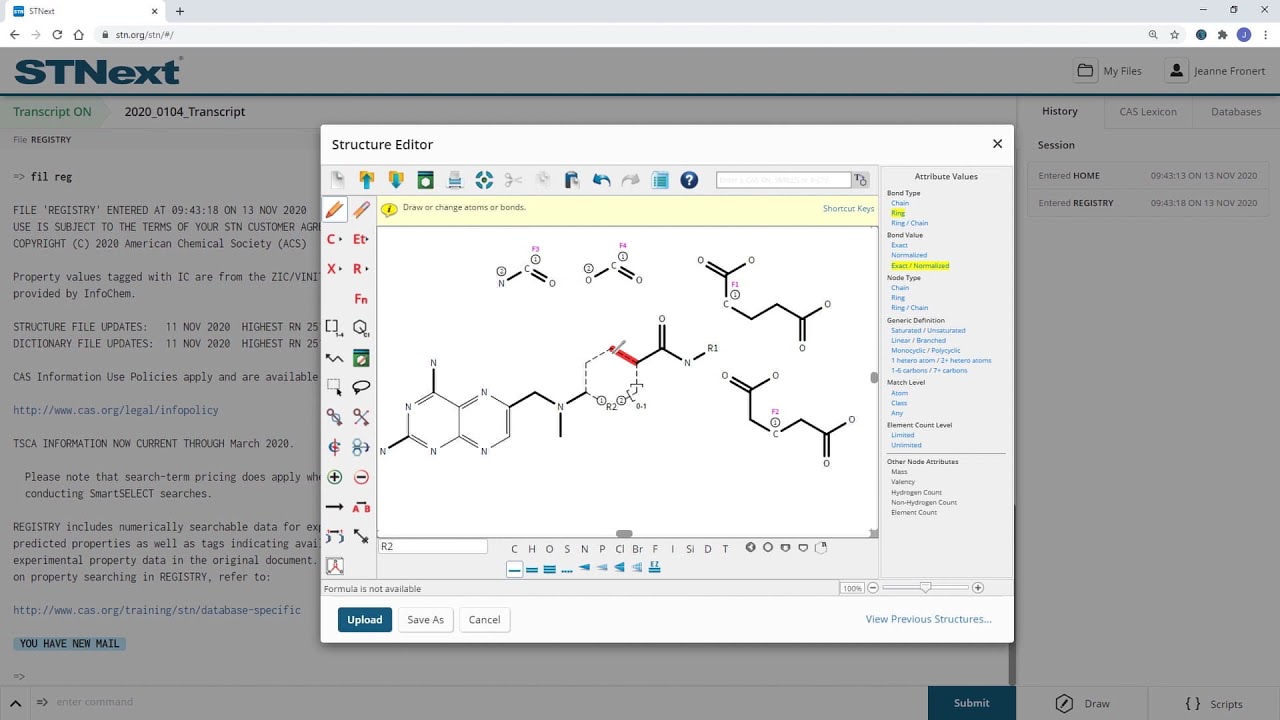Select the A-to-B atom mapping tool
1280x720 pixels.
tap(361, 507)
